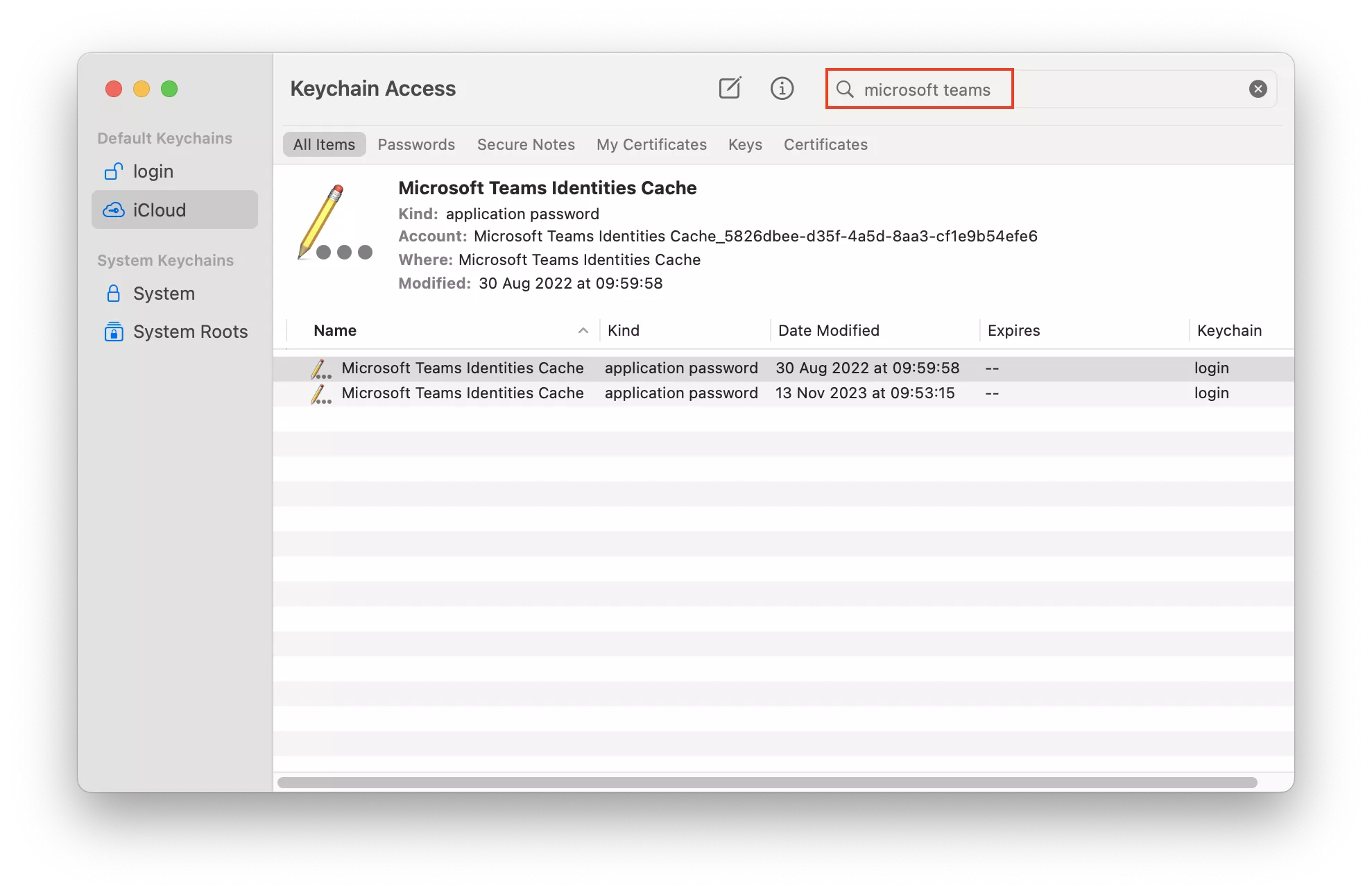This screenshot has width=1372, height=895.
Task: Open the System Roots keychain
Action: coord(190,332)
